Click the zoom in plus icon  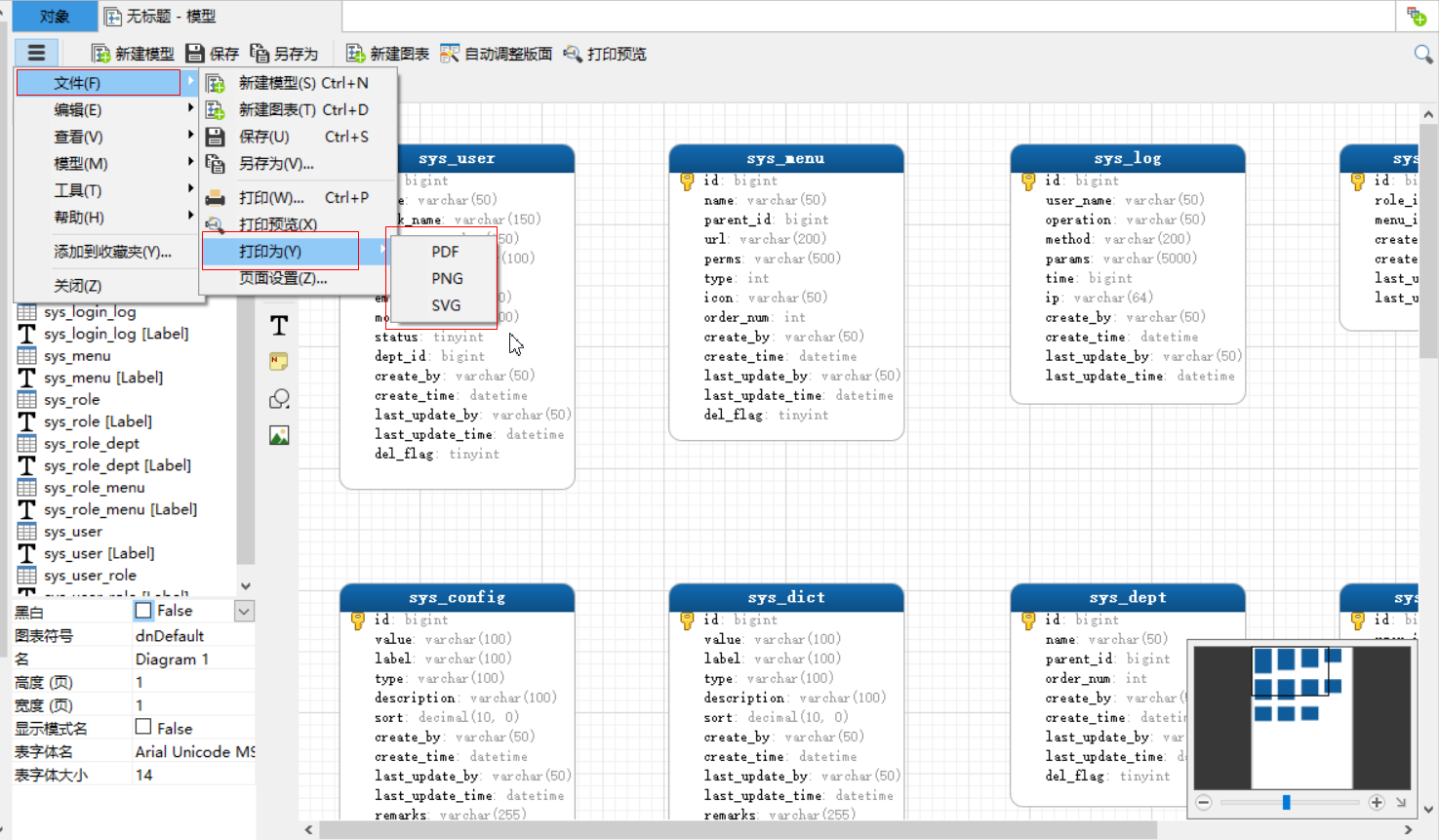click(1377, 802)
